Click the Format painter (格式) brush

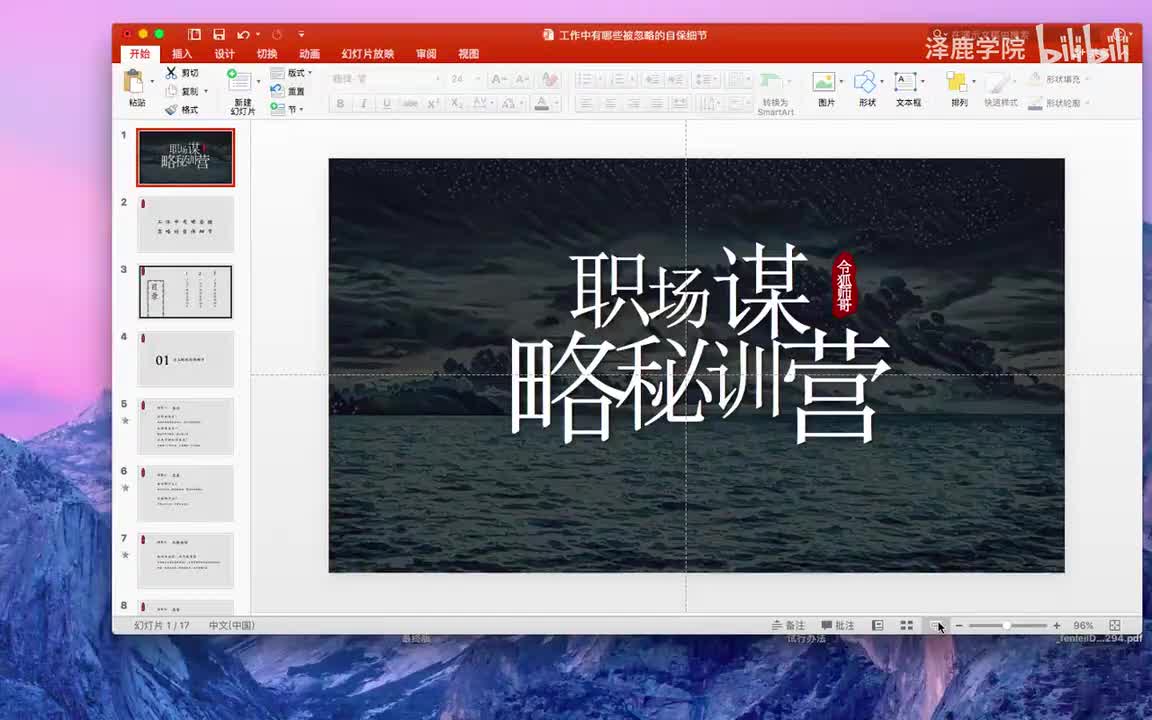click(171, 109)
